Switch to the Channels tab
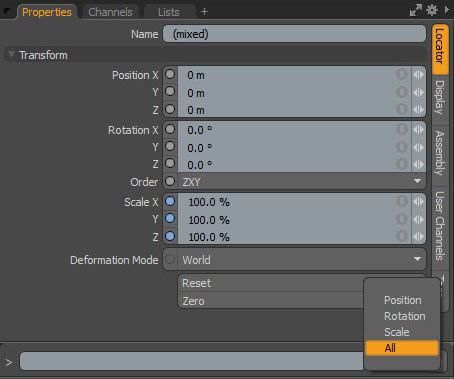Screen dimensions: 454x379 click(110, 12)
